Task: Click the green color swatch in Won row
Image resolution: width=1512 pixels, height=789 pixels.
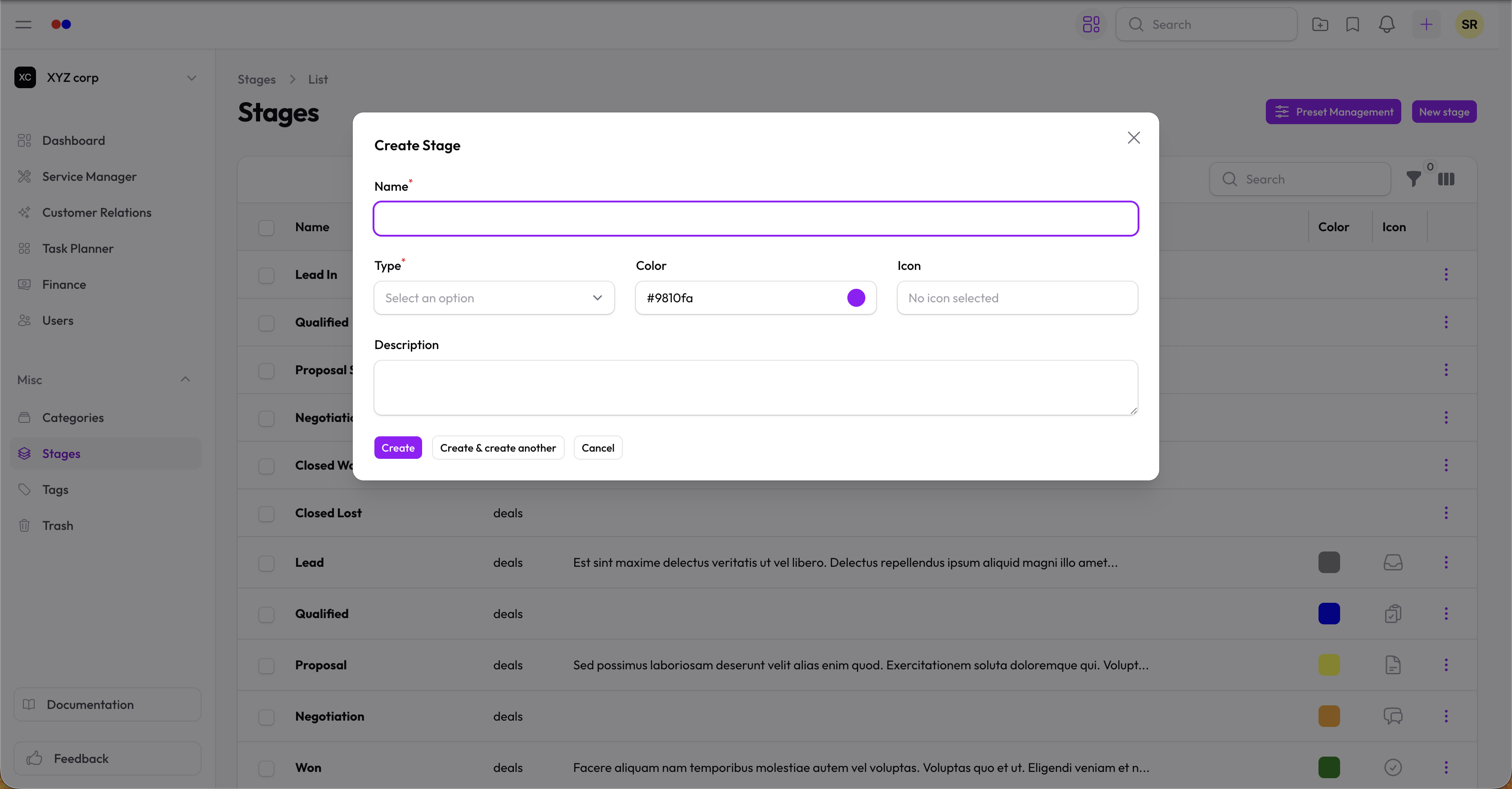Action: click(1329, 767)
